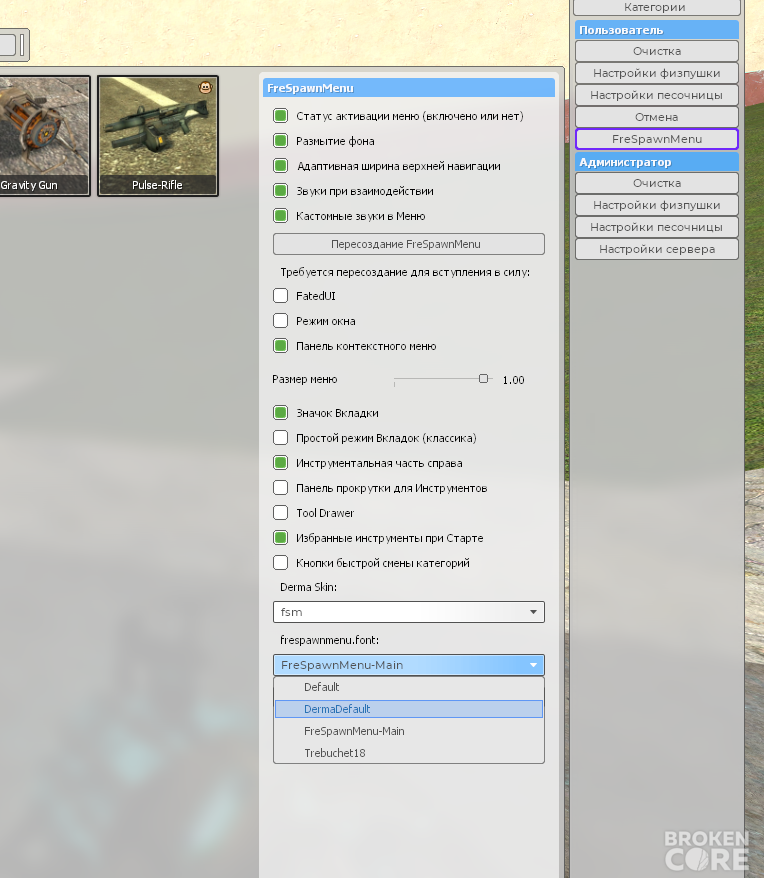Click the Категории button at top

656,7
